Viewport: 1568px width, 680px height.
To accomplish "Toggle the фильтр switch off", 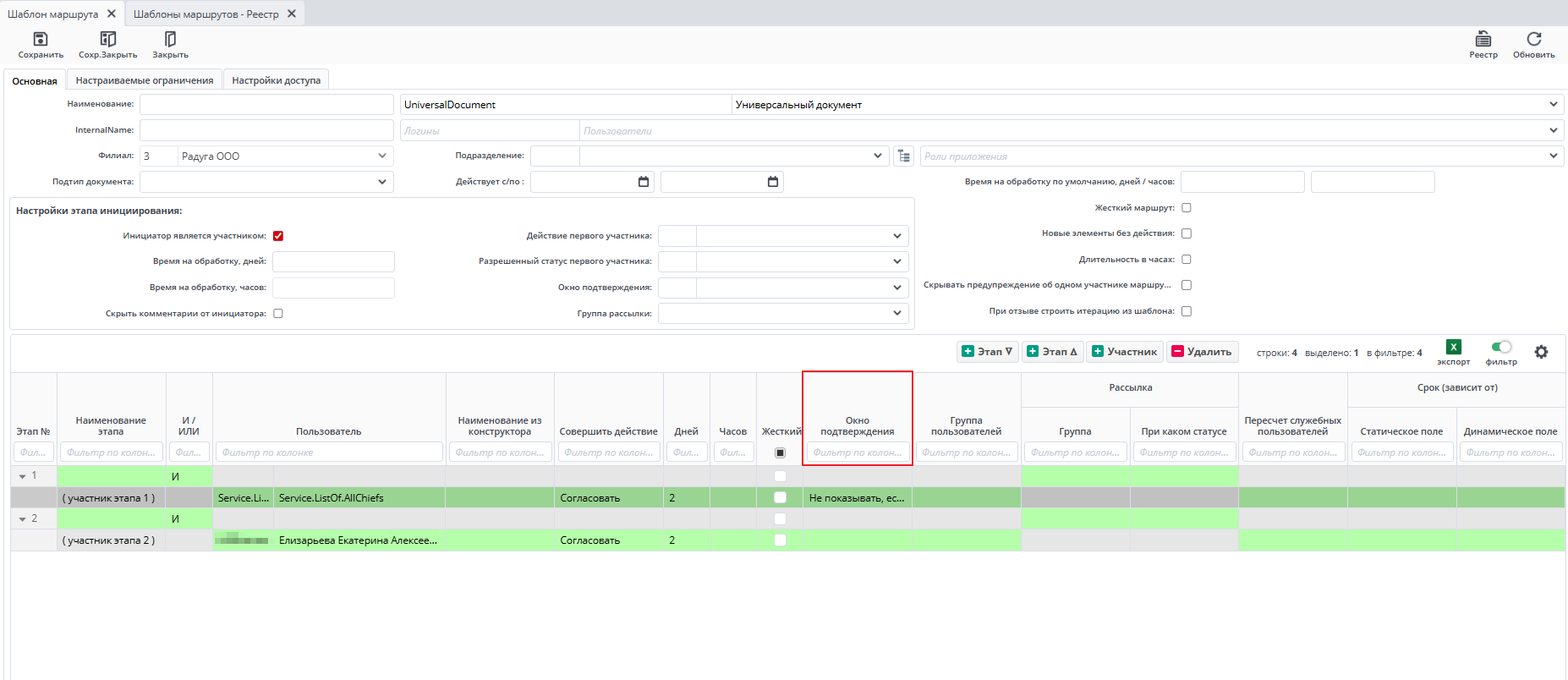I will point(1501,347).
